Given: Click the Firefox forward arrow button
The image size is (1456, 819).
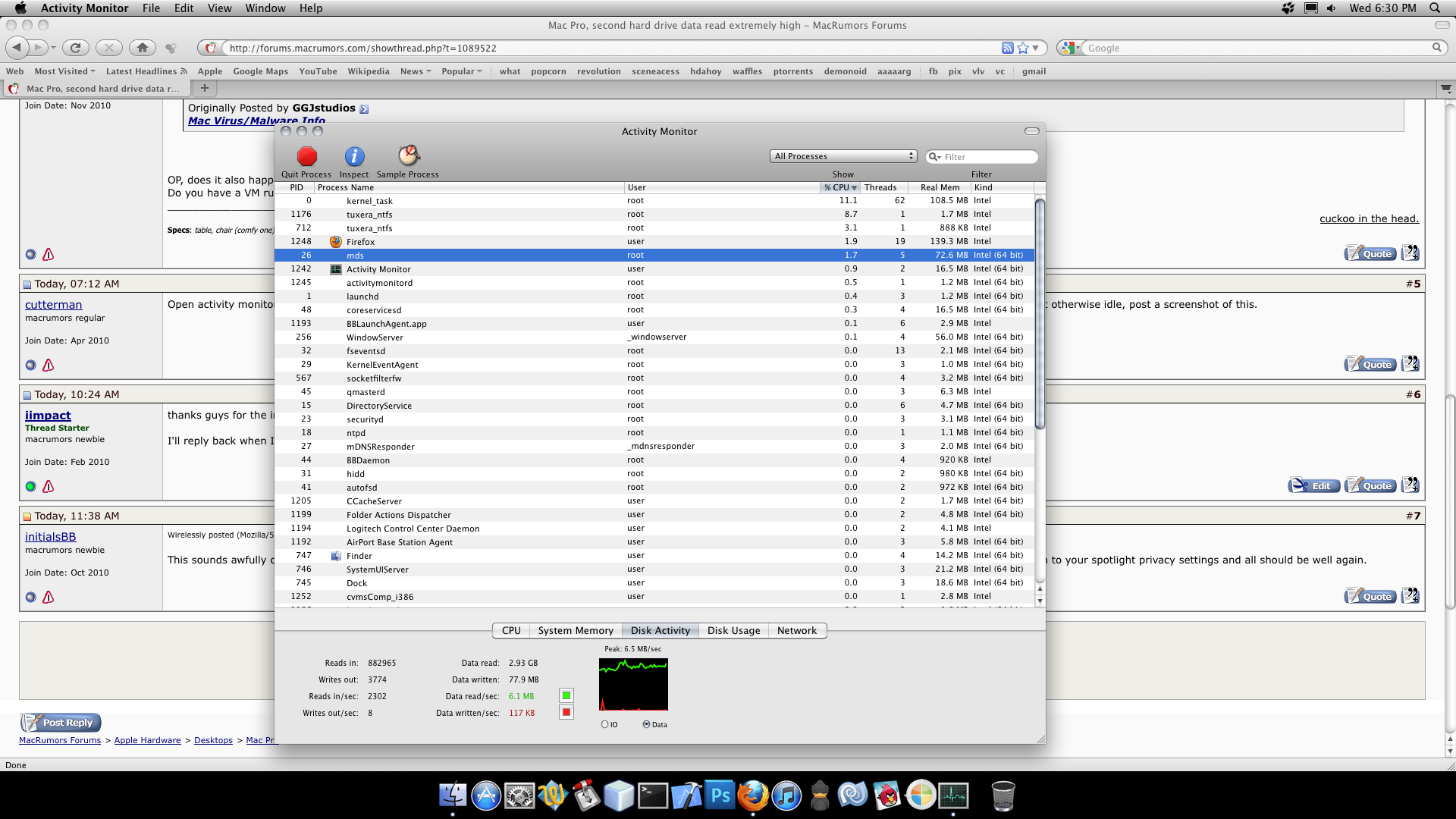Looking at the screenshot, I should [37, 48].
